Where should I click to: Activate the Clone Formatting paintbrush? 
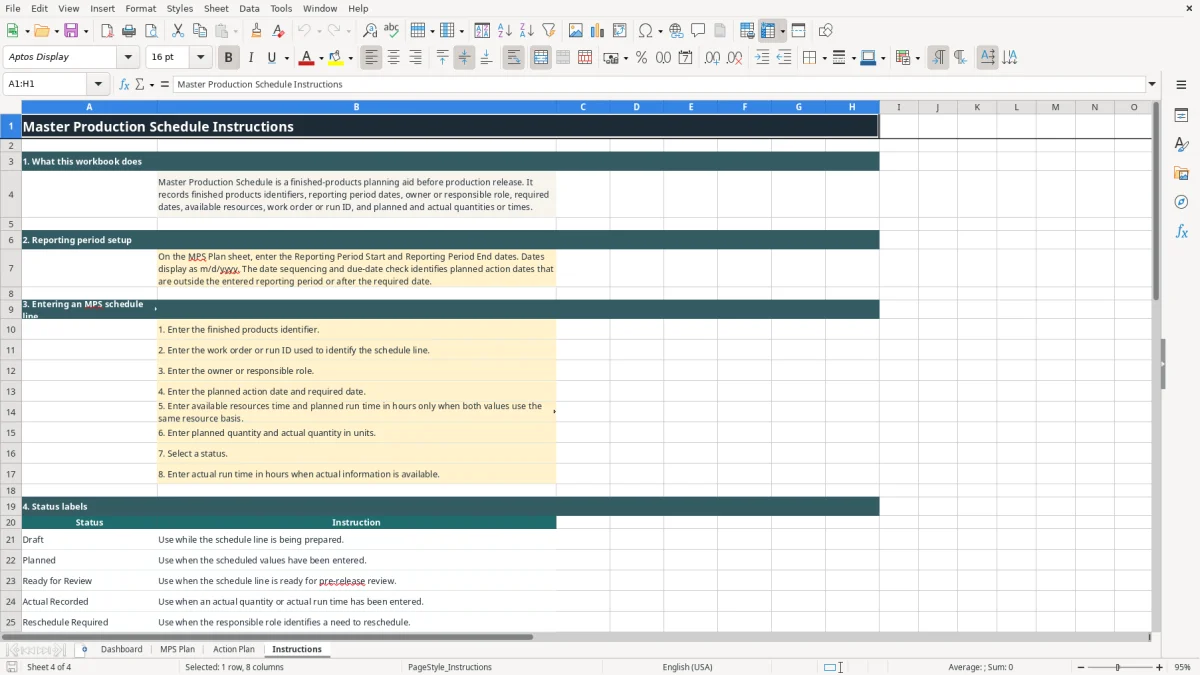[x=257, y=31]
